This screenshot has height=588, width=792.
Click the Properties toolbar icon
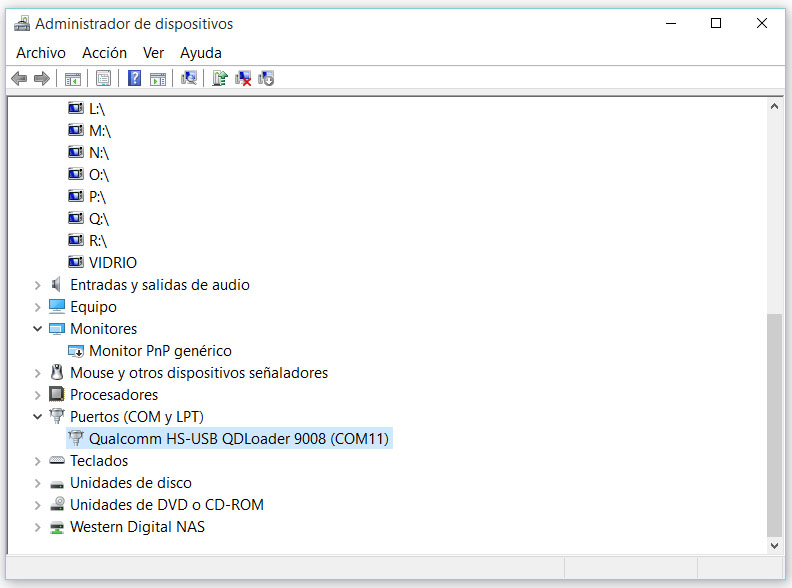103,78
